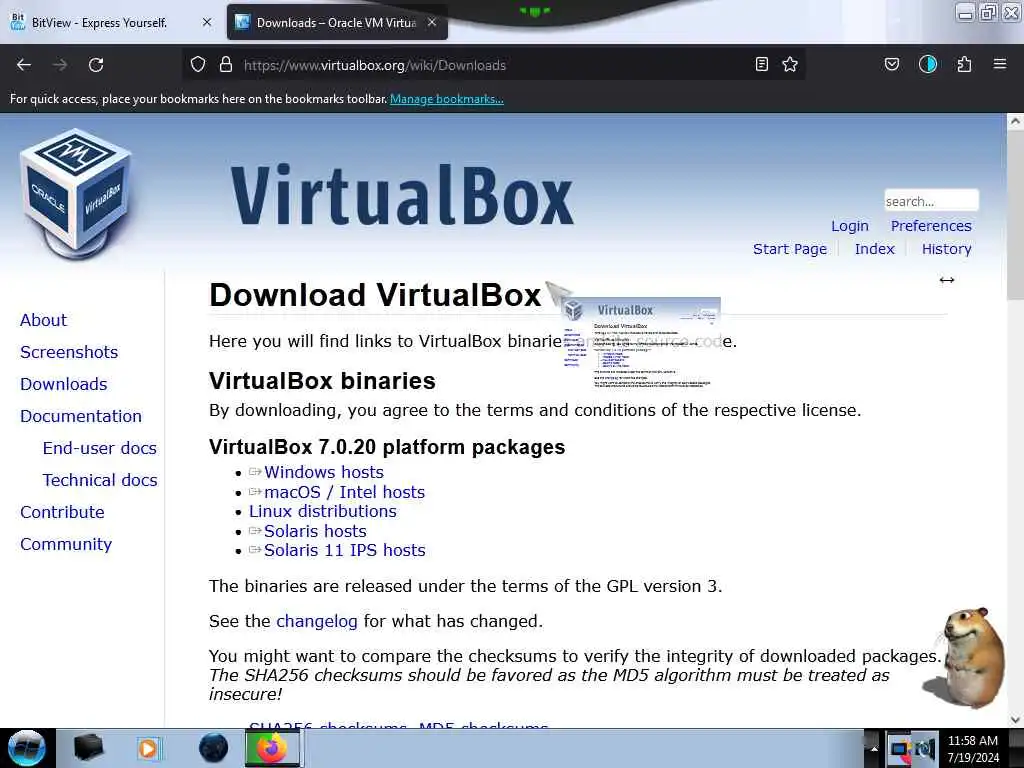Click the page scrollbar down arrow
The image size is (1024, 768).
1015,719
